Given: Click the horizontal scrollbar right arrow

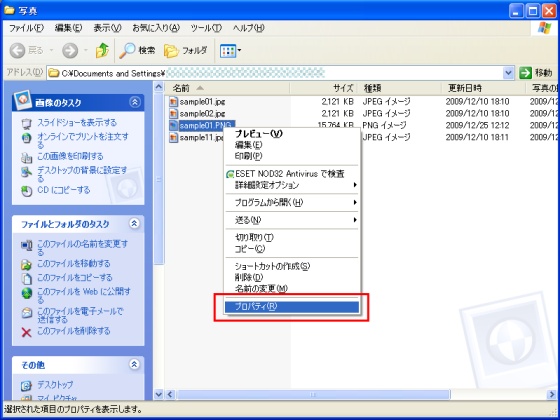Looking at the screenshot, I should pos(552,394).
